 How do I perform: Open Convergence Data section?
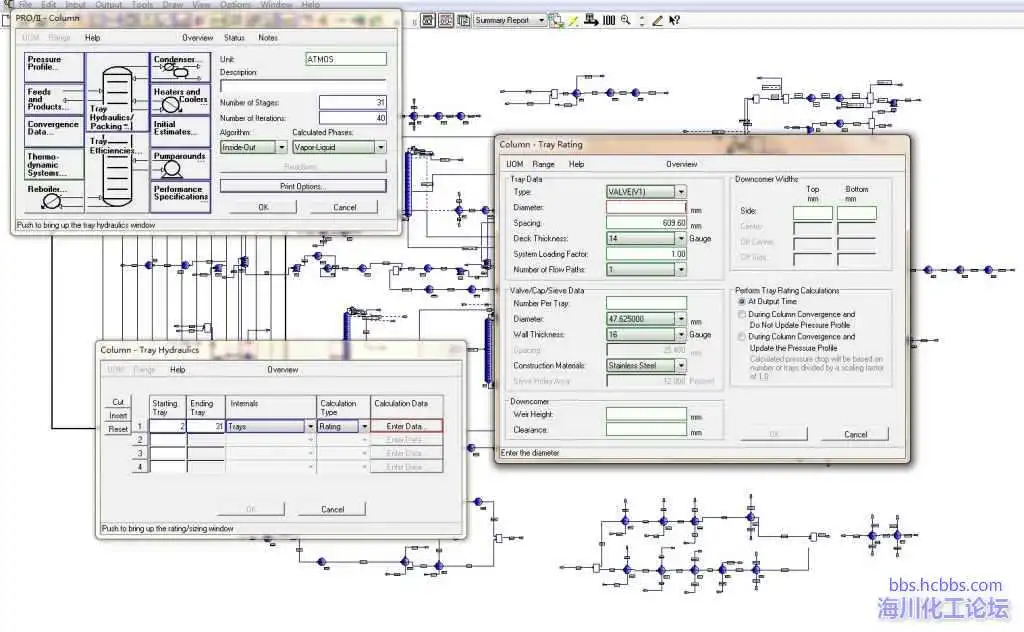pyautogui.click(x=54, y=131)
